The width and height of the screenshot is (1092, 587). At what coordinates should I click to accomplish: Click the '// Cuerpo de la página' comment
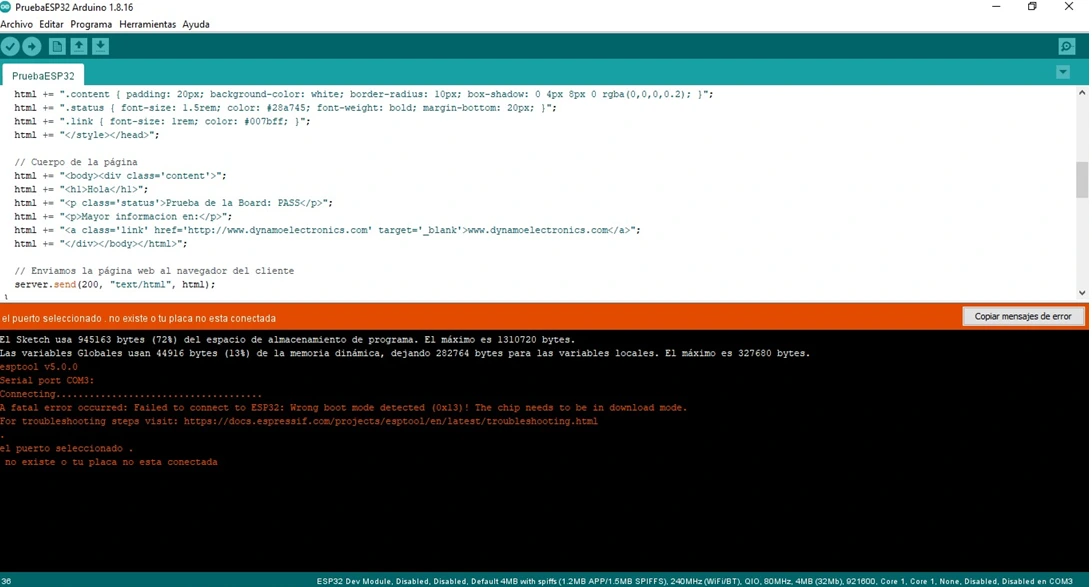click(x=76, y=162)
